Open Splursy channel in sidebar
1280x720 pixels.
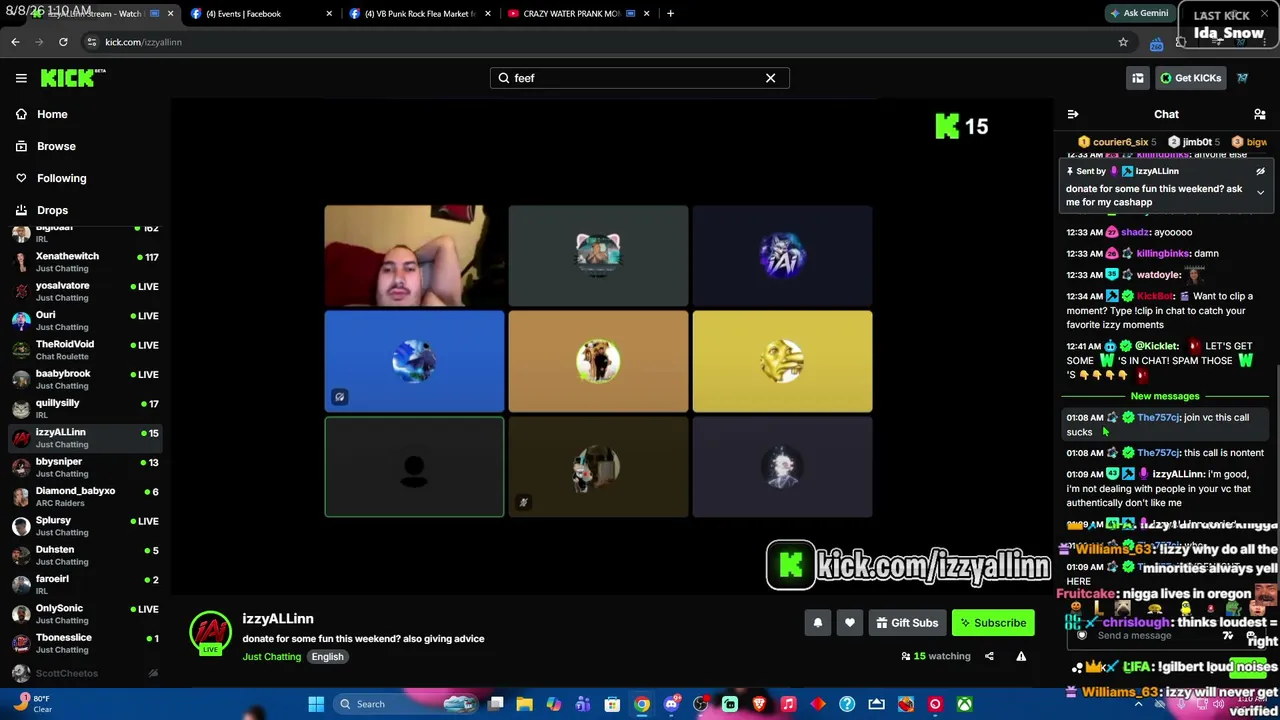[85, 526]
